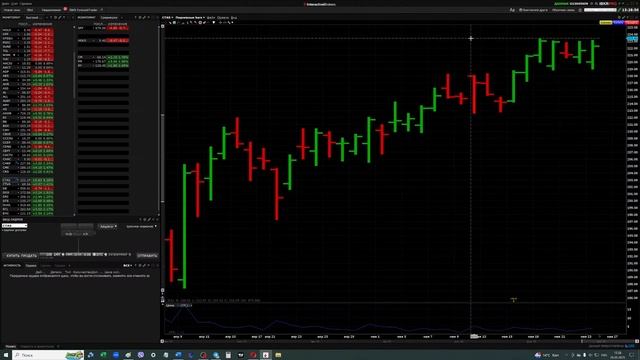Open the CTAS symbol dropdown above chart
The width and height of the screenshot is (640, 360).
(x=167, y=18)
